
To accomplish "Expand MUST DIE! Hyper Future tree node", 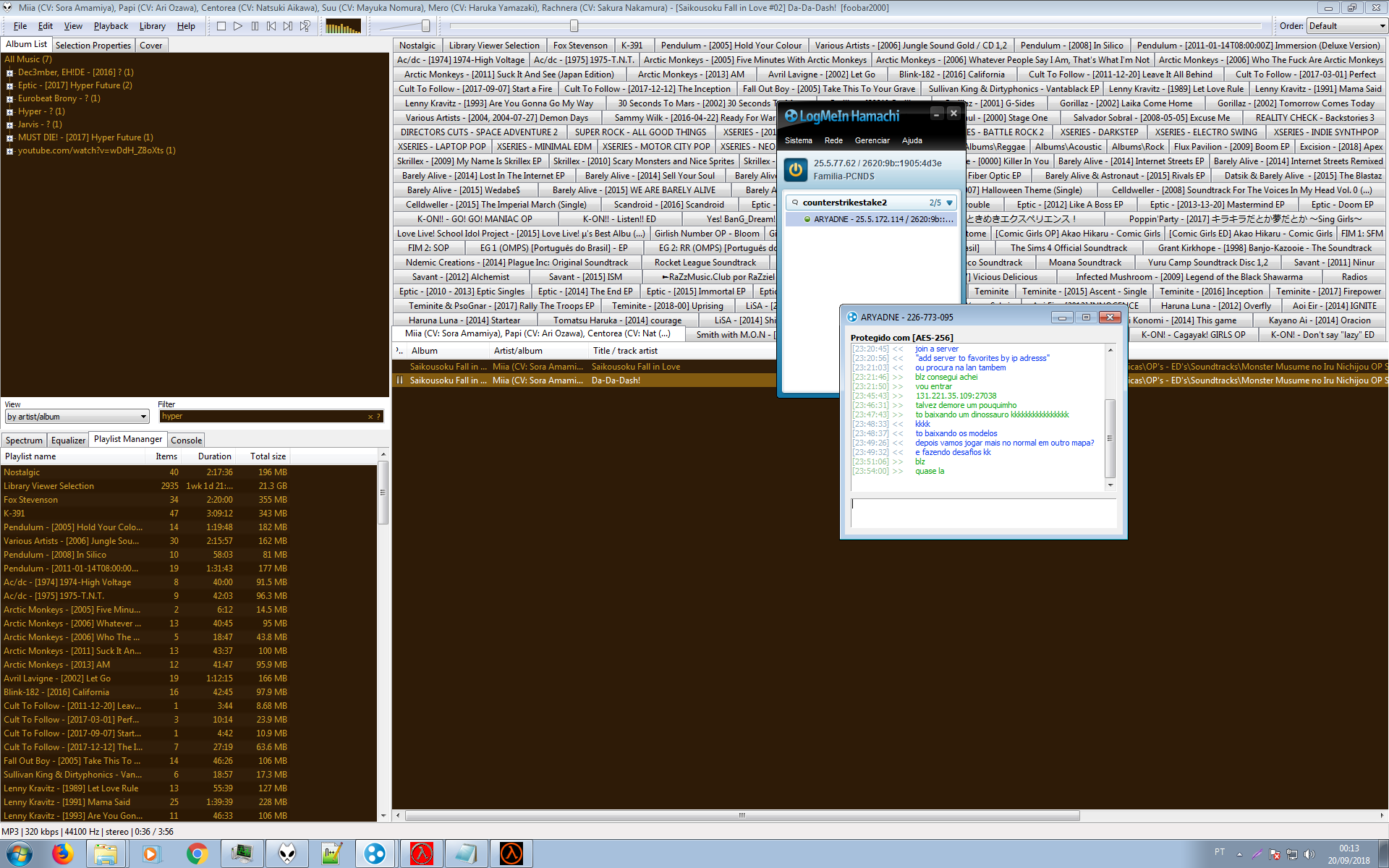I will 9,138.
